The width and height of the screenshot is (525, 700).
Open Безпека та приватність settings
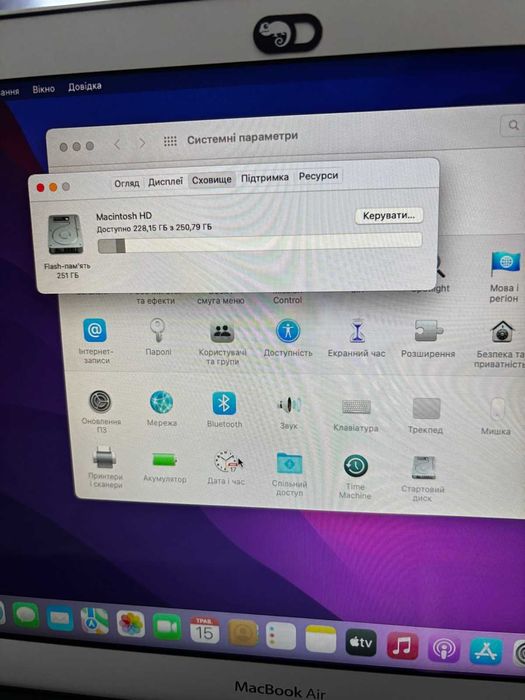[500, 344]
